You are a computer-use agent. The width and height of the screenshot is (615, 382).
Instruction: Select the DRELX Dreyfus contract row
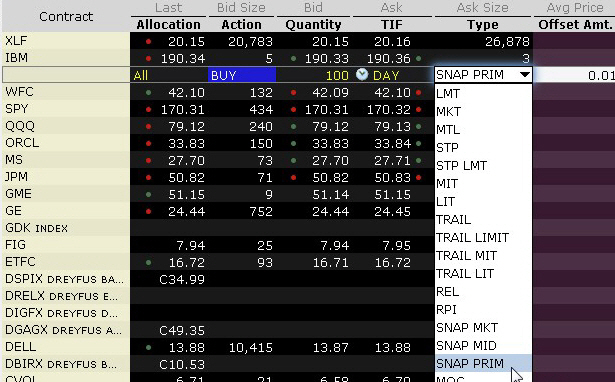point(66,296)
